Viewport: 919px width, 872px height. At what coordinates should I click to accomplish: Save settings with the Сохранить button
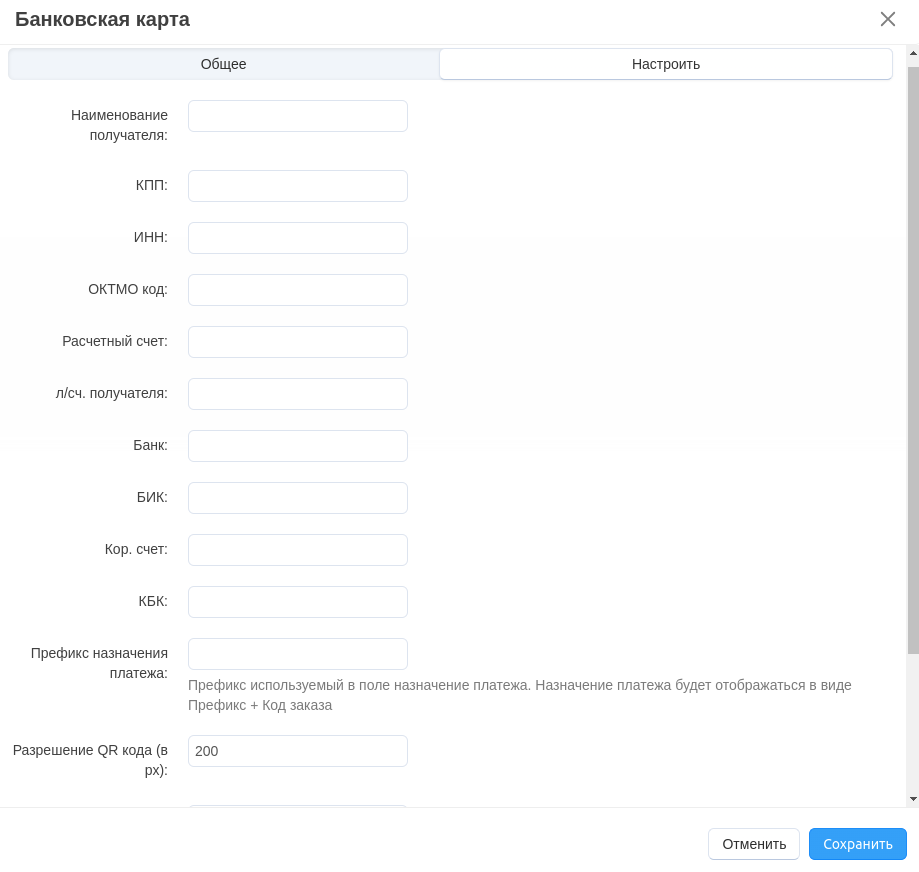coord(857,844)
